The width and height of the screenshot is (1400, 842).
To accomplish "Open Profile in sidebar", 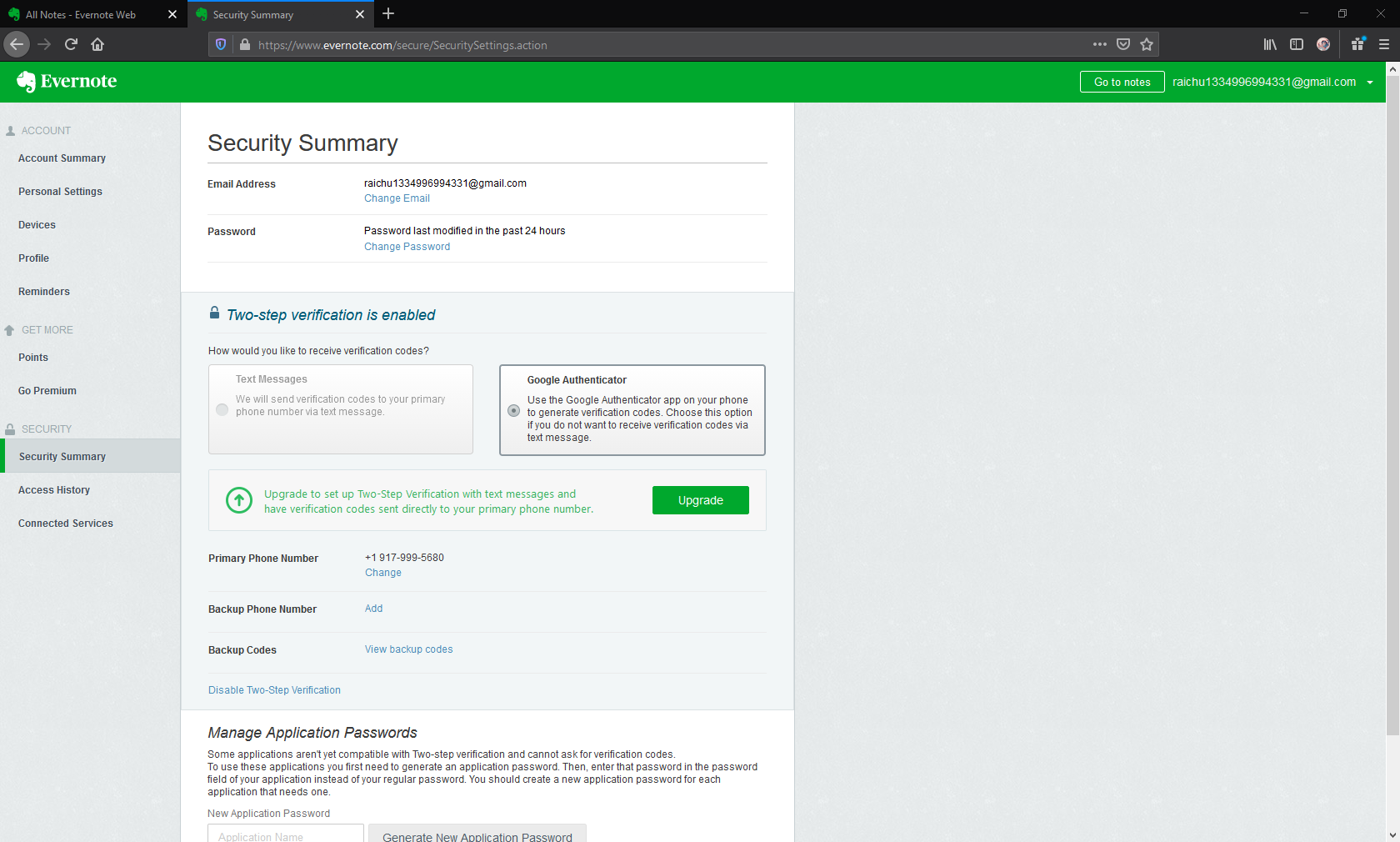I will (x=33, y=258).
